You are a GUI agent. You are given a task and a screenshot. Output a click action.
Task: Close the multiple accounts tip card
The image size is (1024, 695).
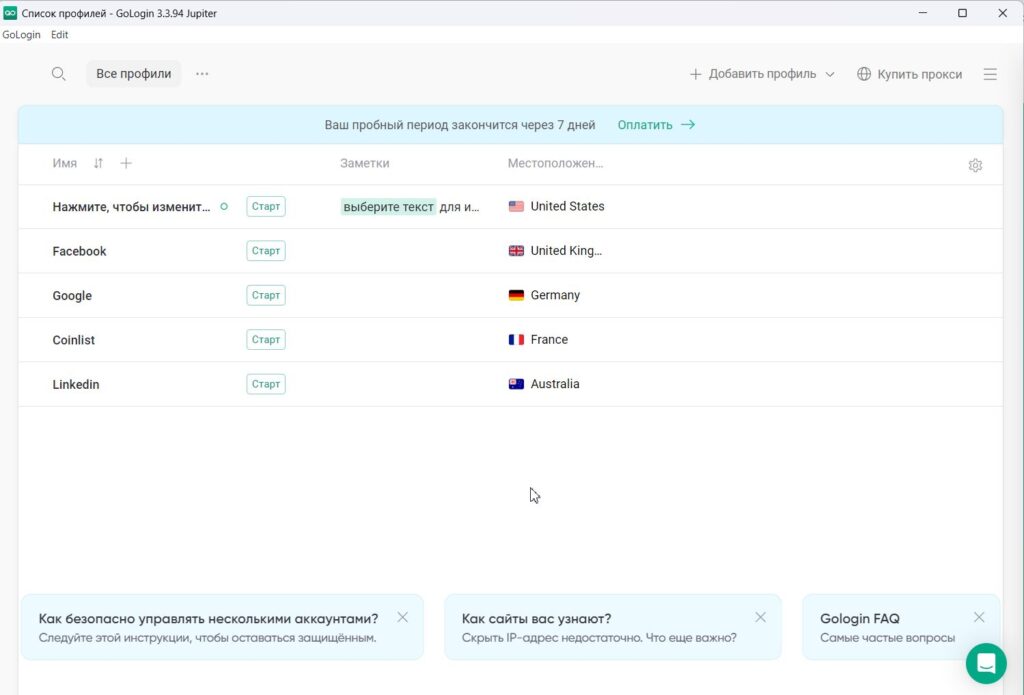[x=402, y=617]
